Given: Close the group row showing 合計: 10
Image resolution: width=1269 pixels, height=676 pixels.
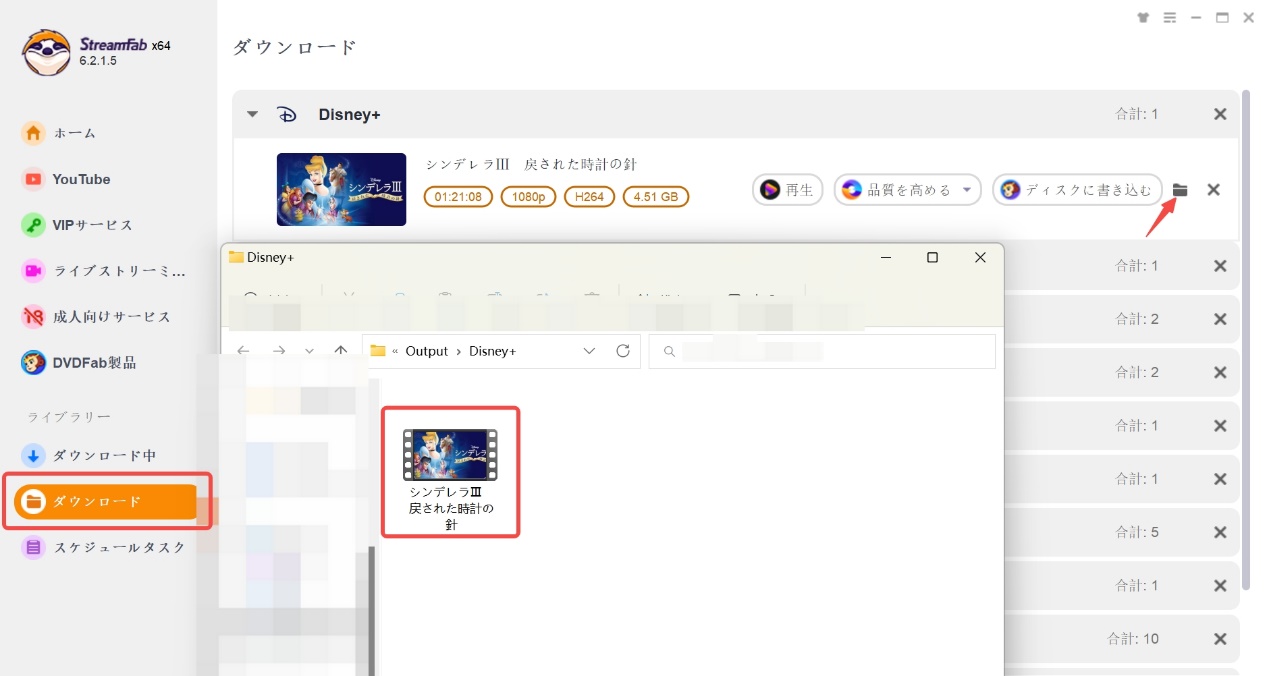Looking at the screenshot, I should pos(1220,639).
